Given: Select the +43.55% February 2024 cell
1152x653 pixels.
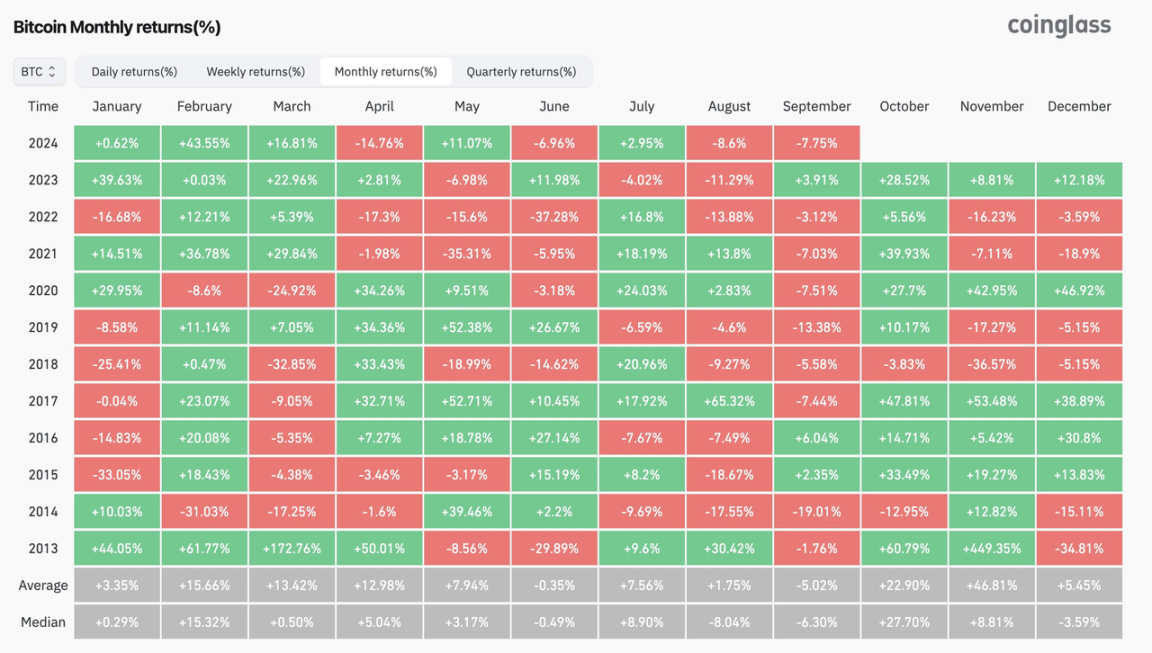Looking at the screenshot, I should tap(204, 143).
